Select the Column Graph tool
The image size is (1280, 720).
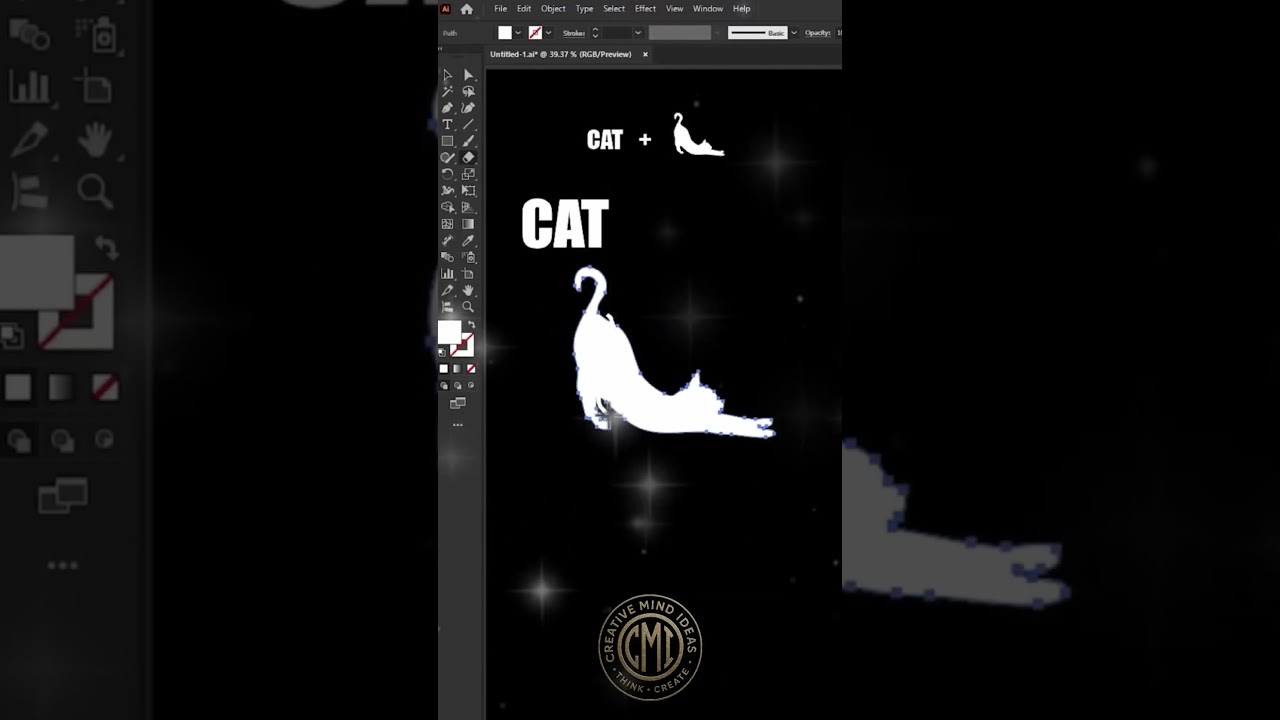pyautogui.click(x=447, y=273)
